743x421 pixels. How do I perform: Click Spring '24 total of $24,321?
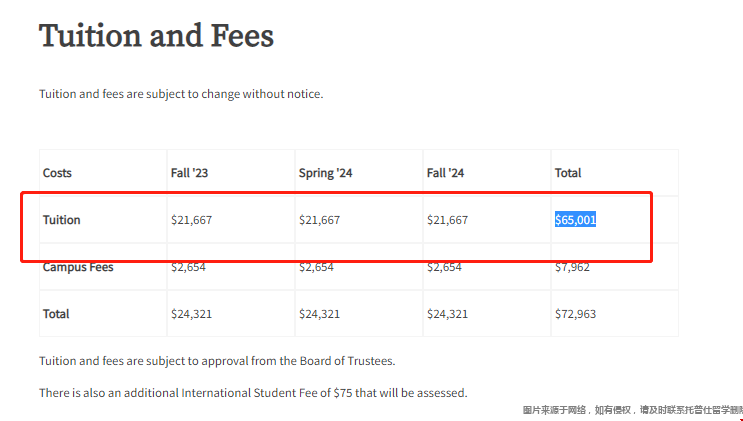coord(319,314)
